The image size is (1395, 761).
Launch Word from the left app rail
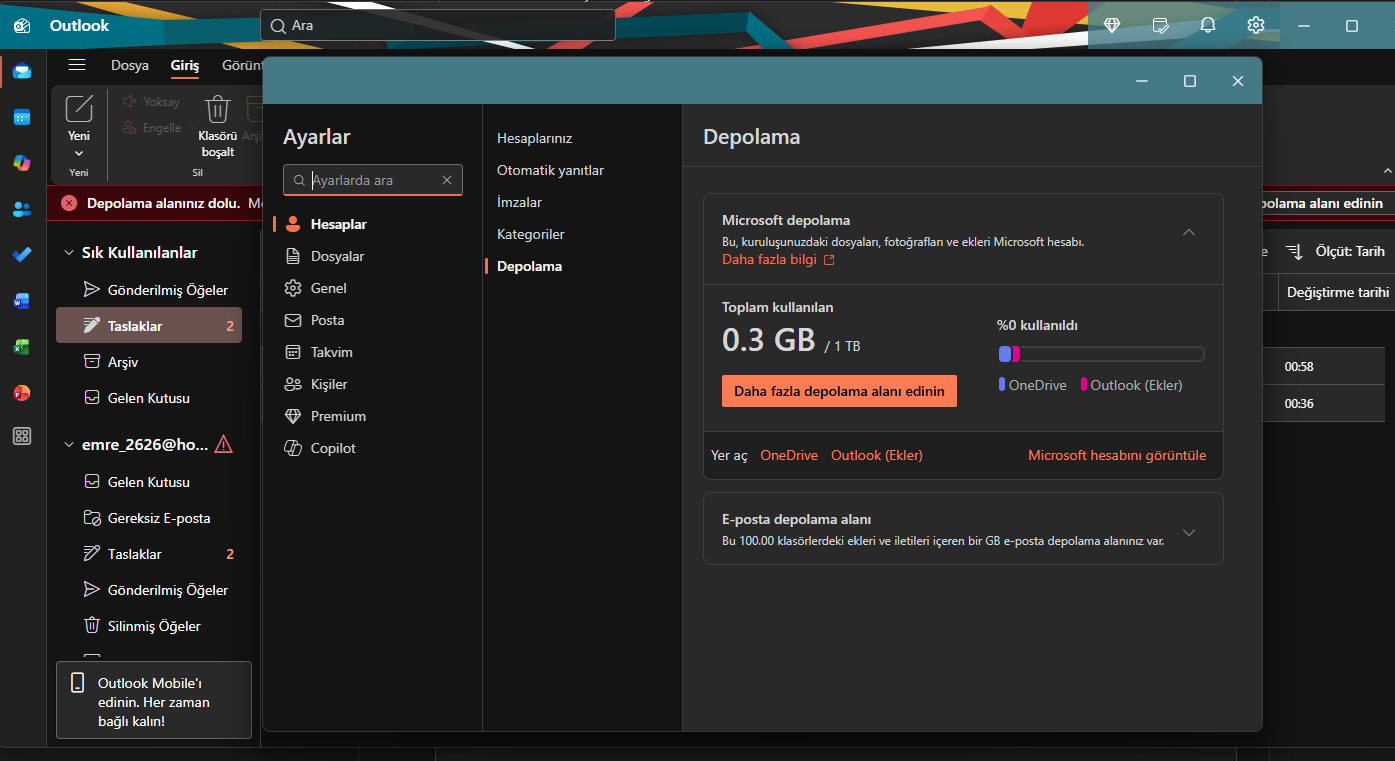click(x=22, y=301)
